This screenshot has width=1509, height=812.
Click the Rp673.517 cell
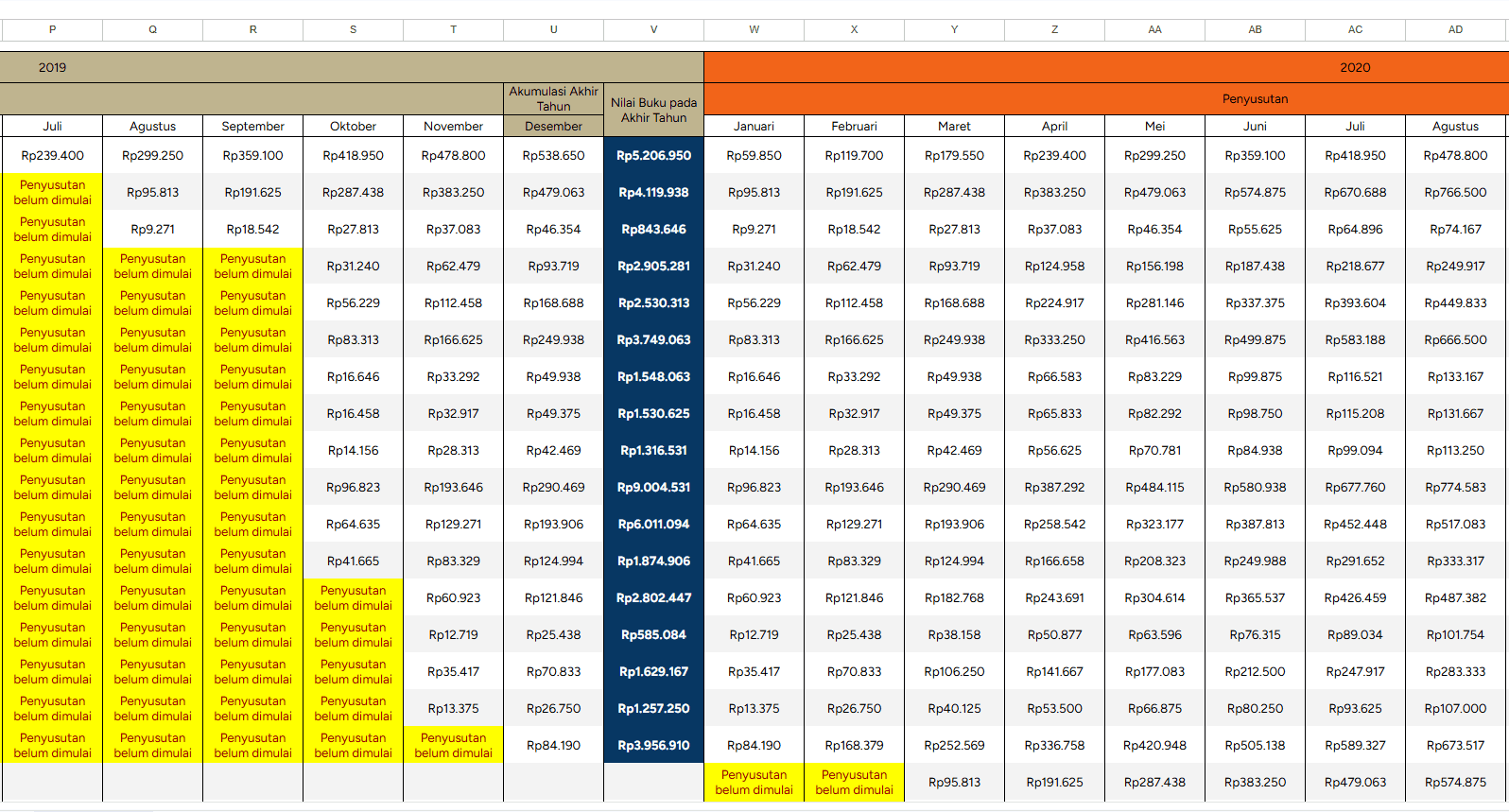tap(1455, 745)
